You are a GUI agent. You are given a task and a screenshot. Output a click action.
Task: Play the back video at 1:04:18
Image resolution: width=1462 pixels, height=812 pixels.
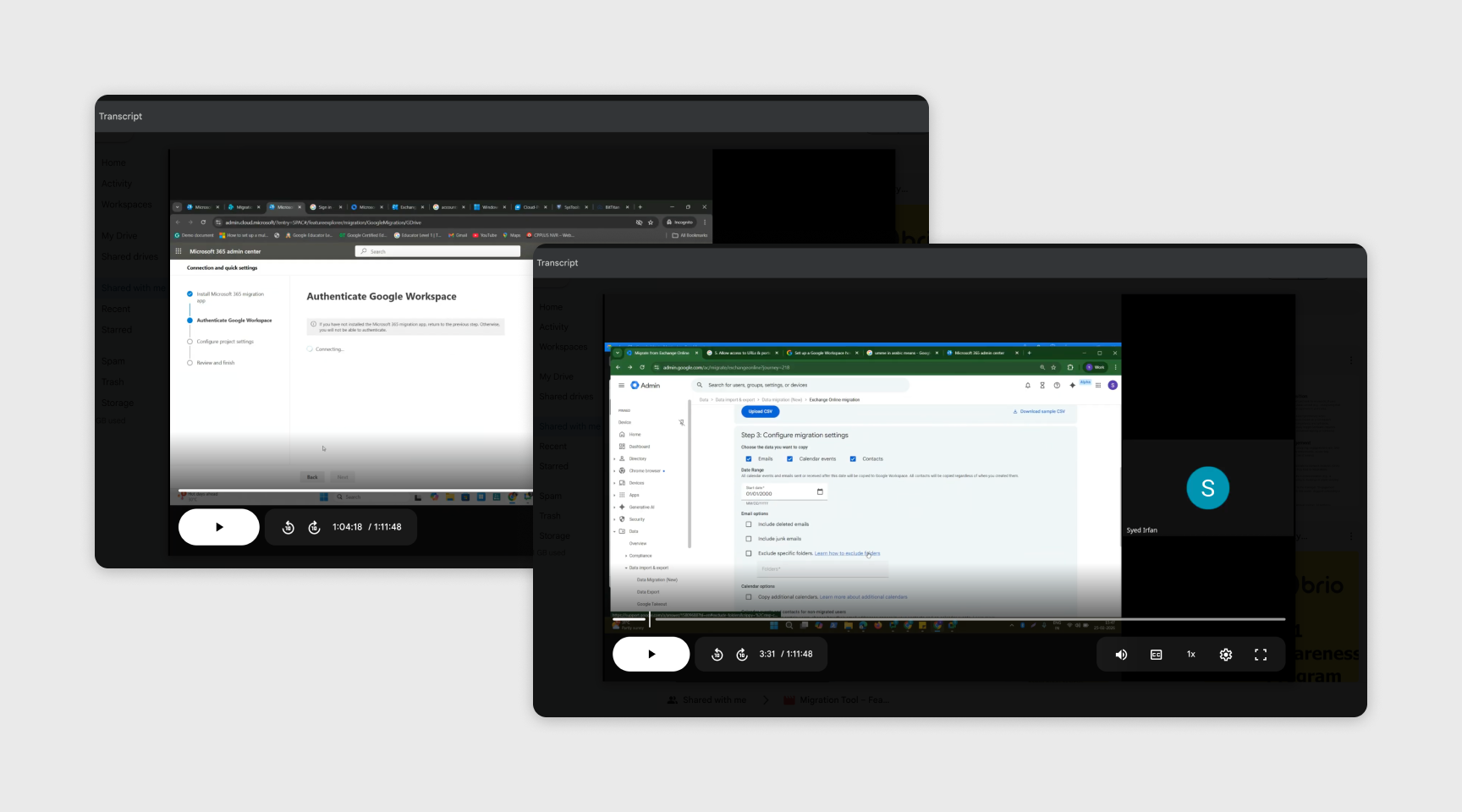[x=219, y=527]
